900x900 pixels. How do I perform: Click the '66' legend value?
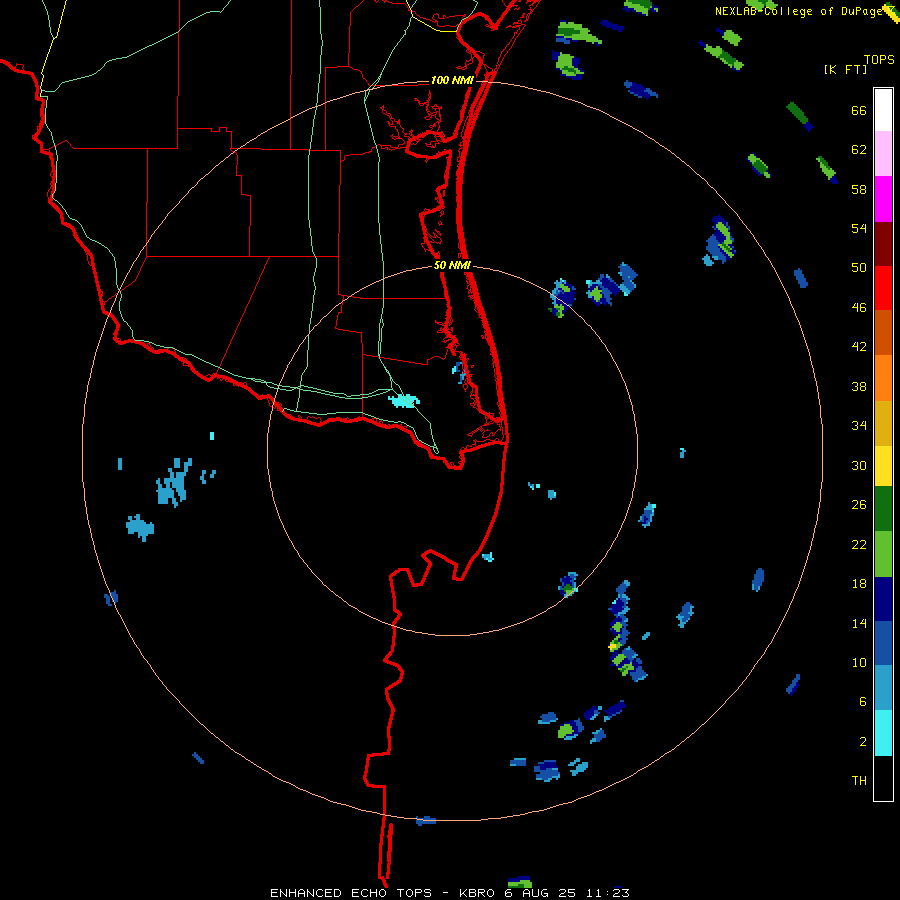click(x=859, y=111)
